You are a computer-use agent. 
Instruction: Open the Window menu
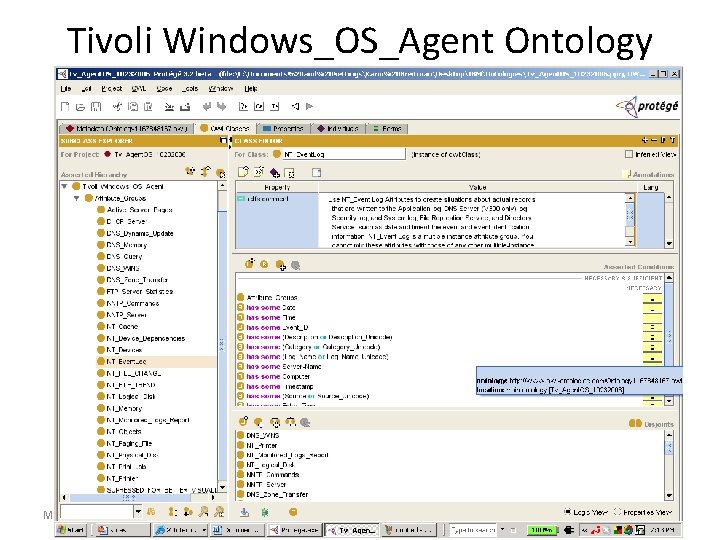pyautogui.click(x=220, y=89)
